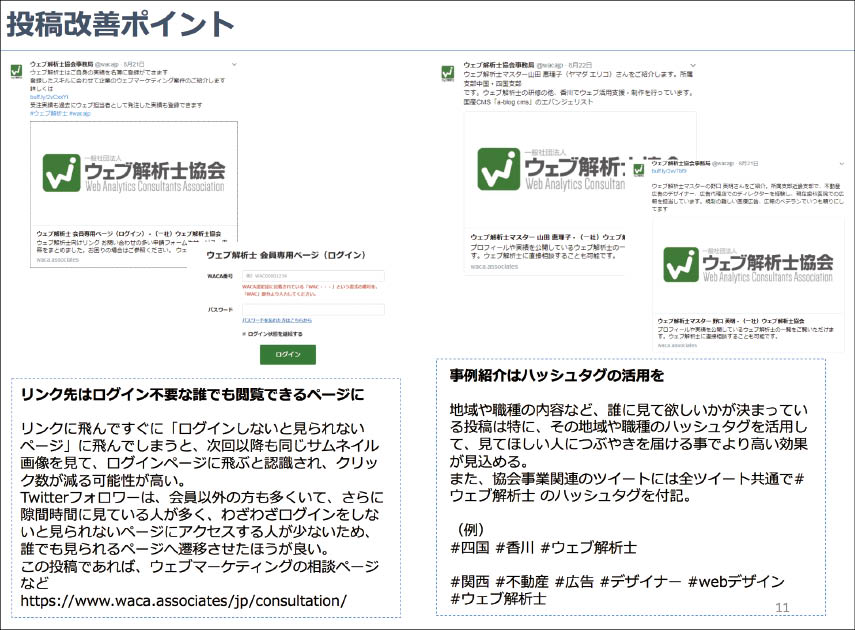Screen dimensions: 855x630
Task: Open the buff.ly link in the 実績を名簿に登録 tweet
Action: click(x=49, y=97)
